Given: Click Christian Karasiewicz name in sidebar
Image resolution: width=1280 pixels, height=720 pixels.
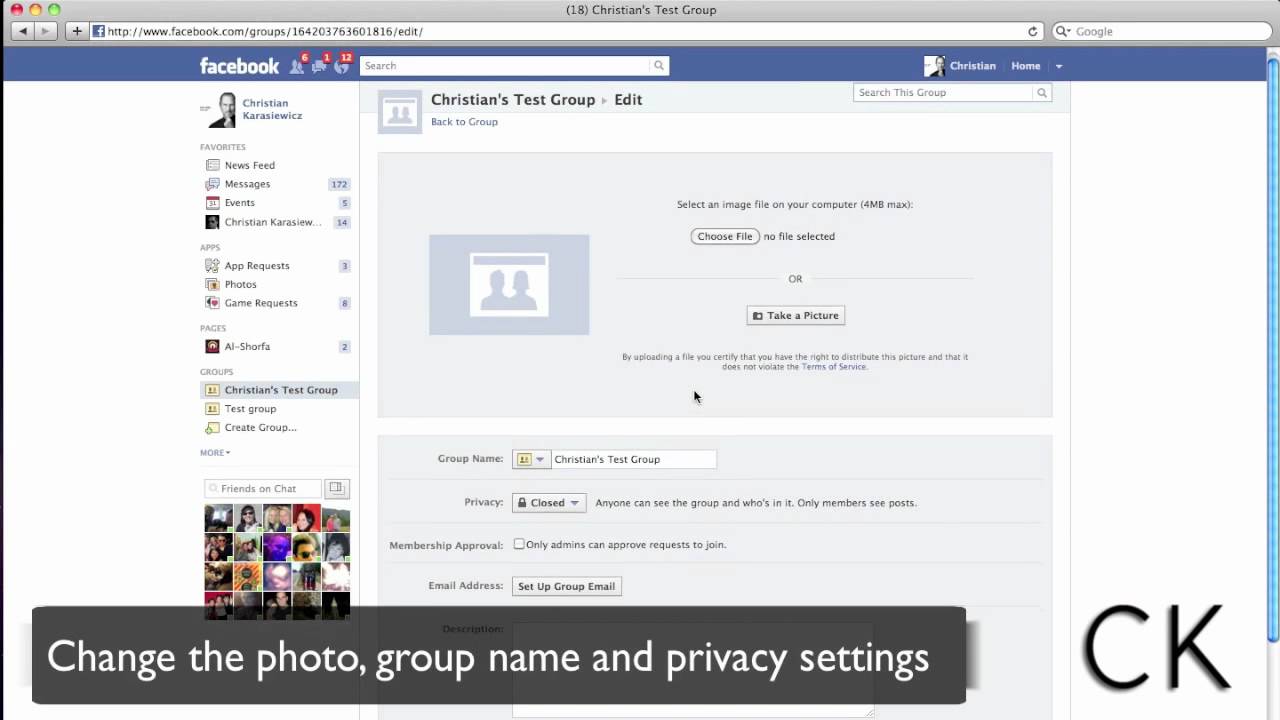Looking at the screenshot, I should tap(272, 109).
